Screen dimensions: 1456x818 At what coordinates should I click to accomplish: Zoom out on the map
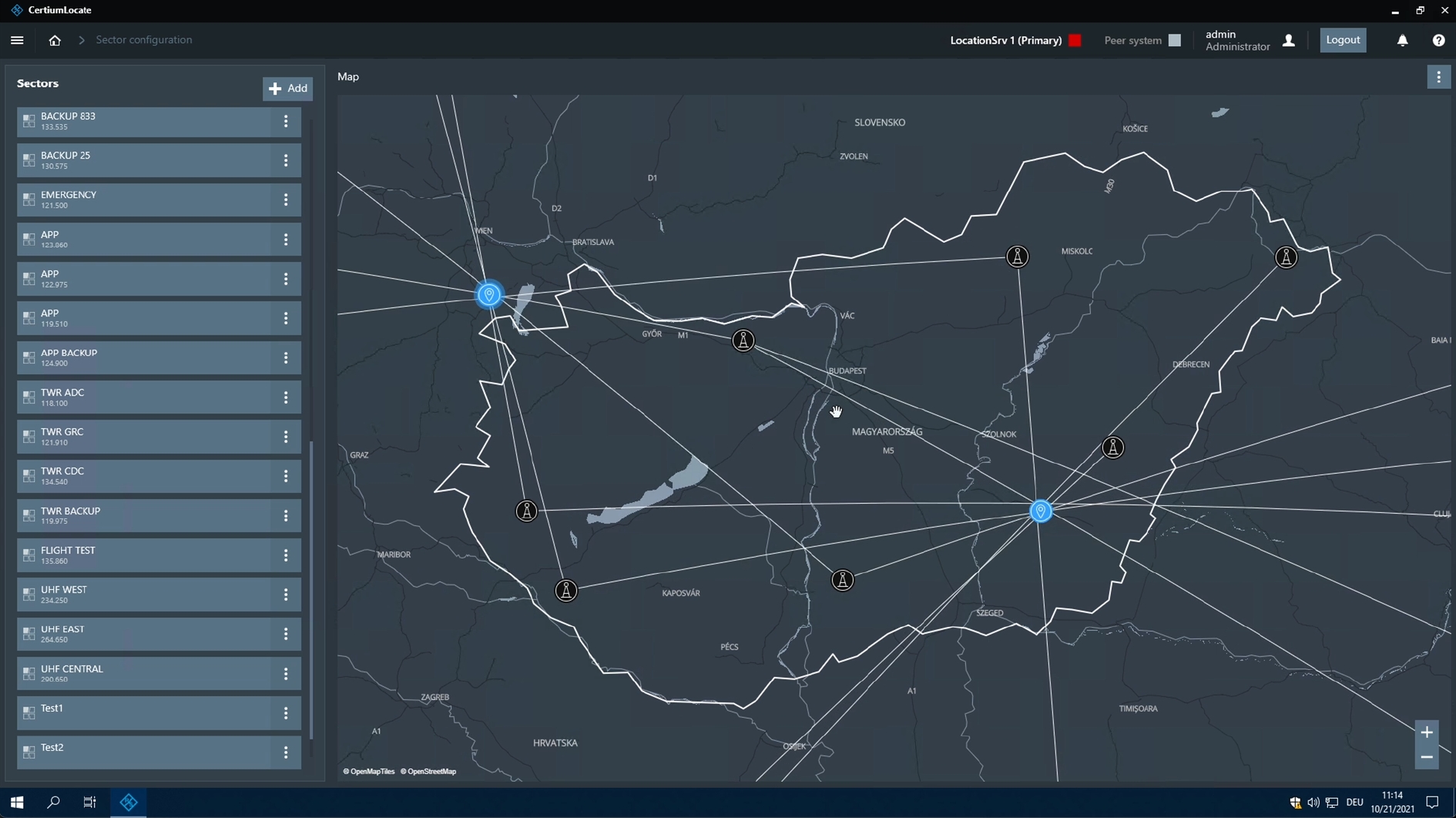click(1427, 757)
